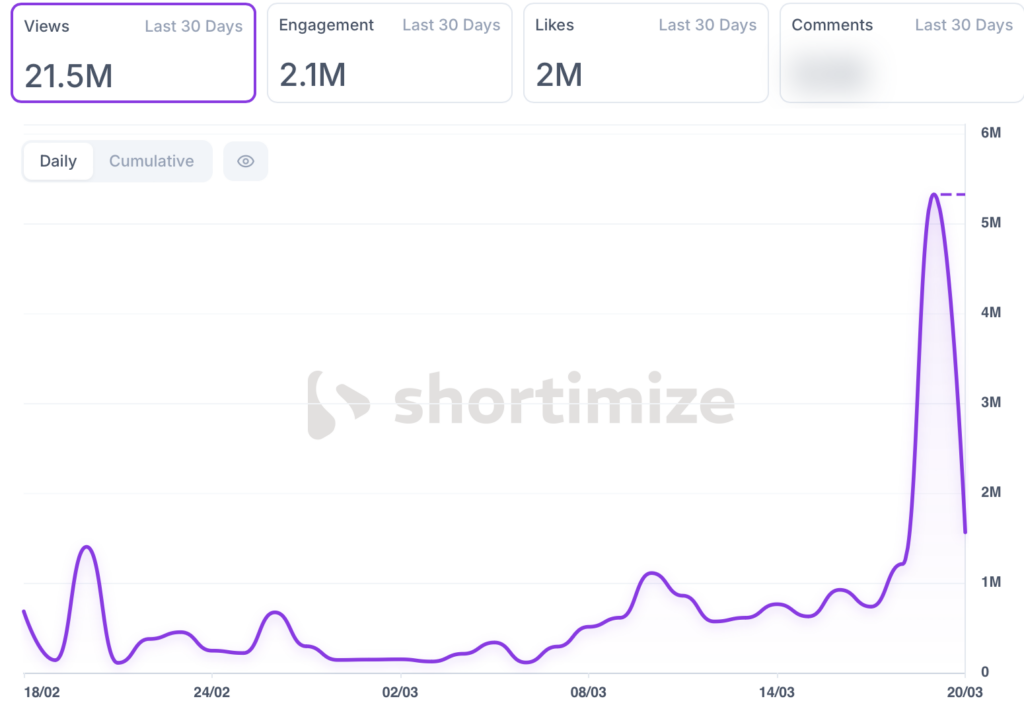The height and width of the screenshot is (711, 1024).
Task: Select the Engagement metric card
Action: pyautogui.click(x=389, y=53)
